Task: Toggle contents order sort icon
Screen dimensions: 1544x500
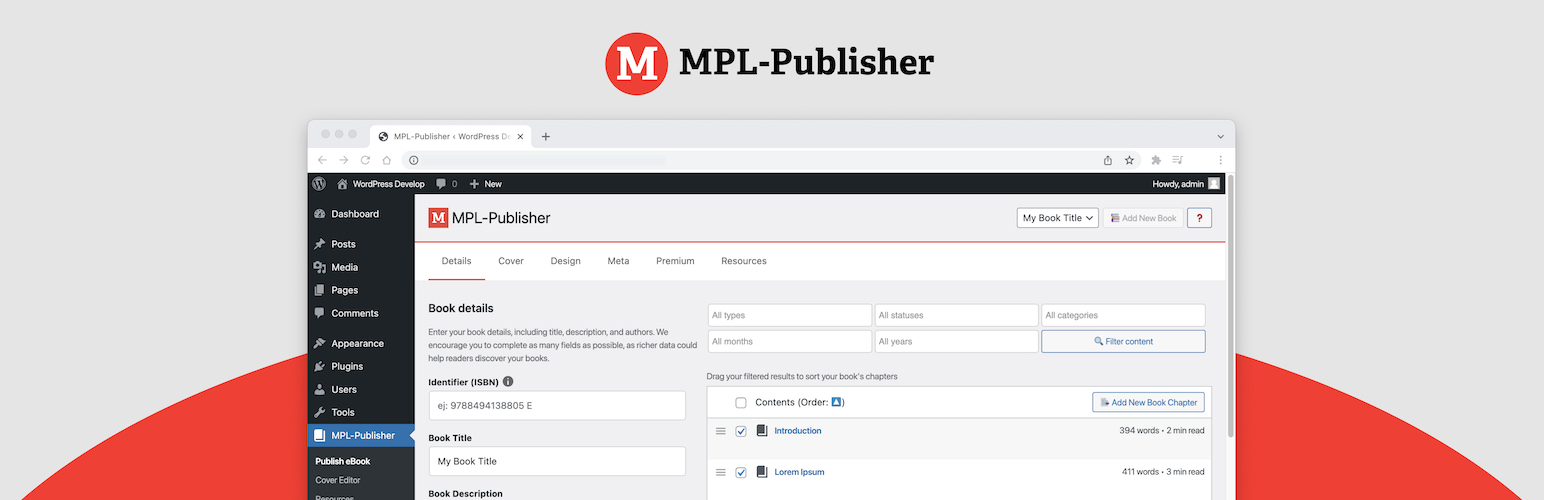Action: [x=837, y=402]
